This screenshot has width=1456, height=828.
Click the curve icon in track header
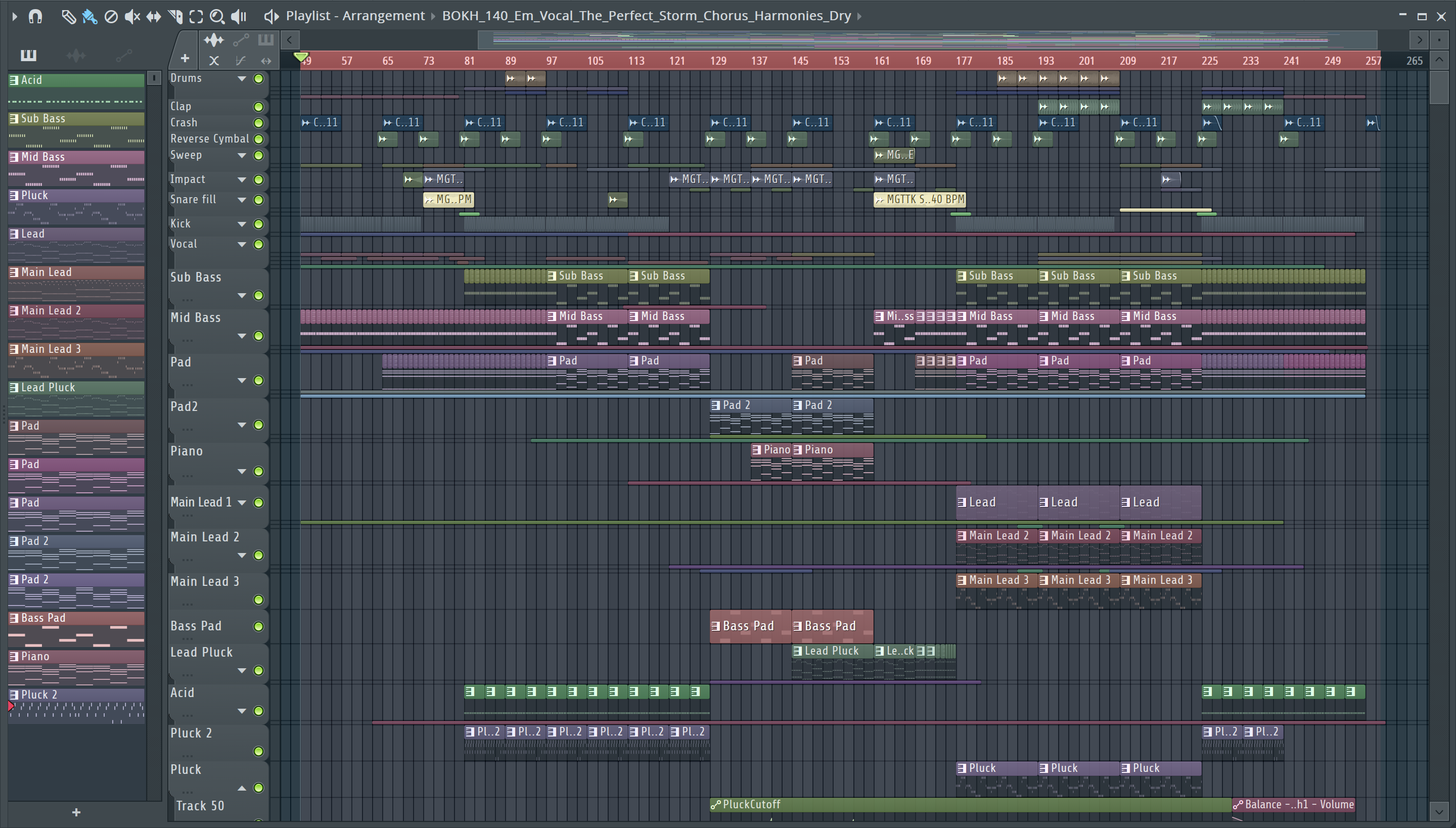click(x=240, y=60)
